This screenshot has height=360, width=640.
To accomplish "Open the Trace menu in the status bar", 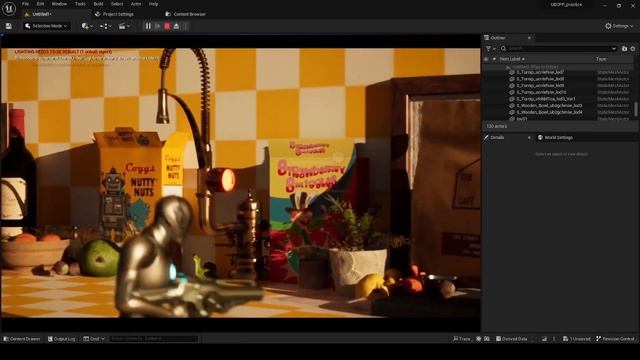I will point(462,339).
